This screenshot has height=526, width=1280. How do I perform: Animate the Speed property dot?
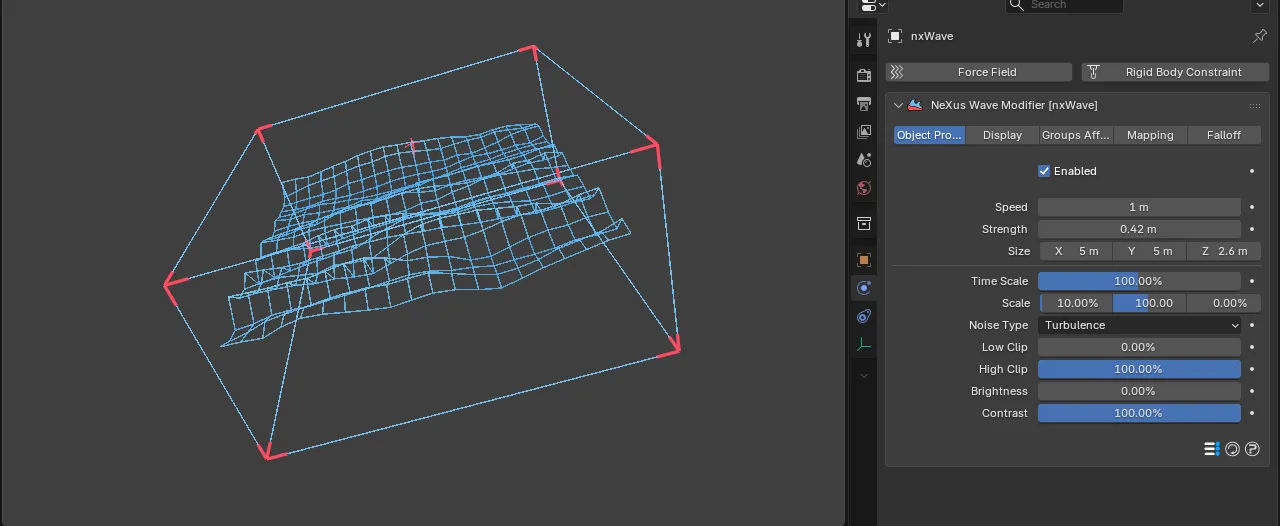(1252, 207)
